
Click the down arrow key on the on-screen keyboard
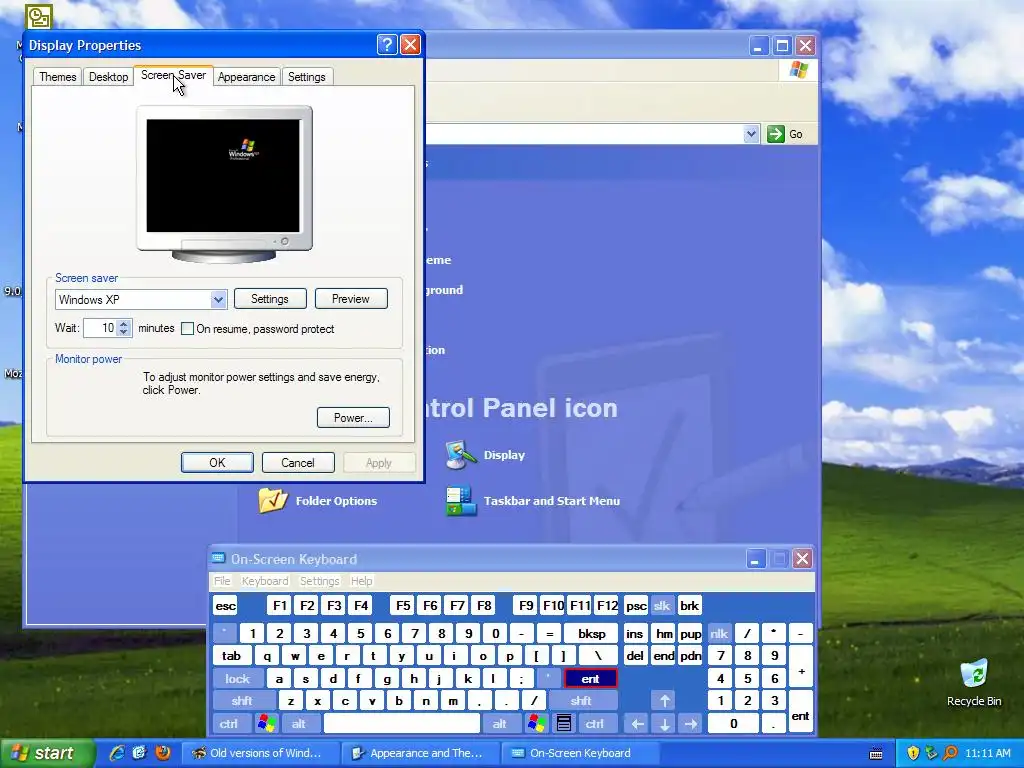664,724
